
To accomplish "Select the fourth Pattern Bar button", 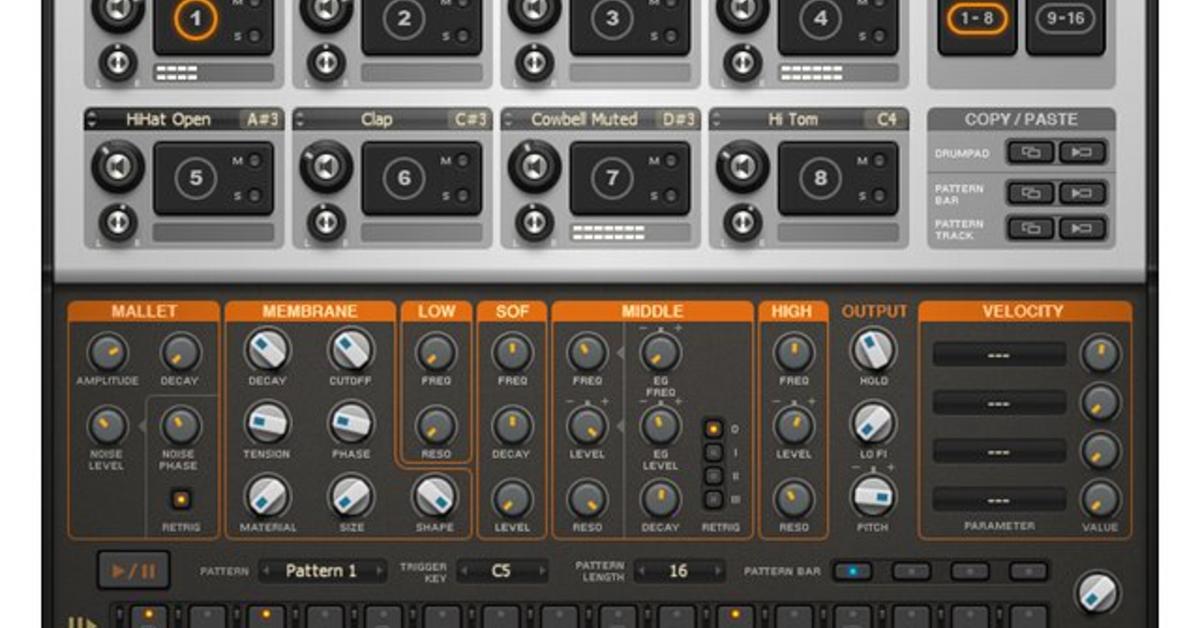I will click(1029, 571).
